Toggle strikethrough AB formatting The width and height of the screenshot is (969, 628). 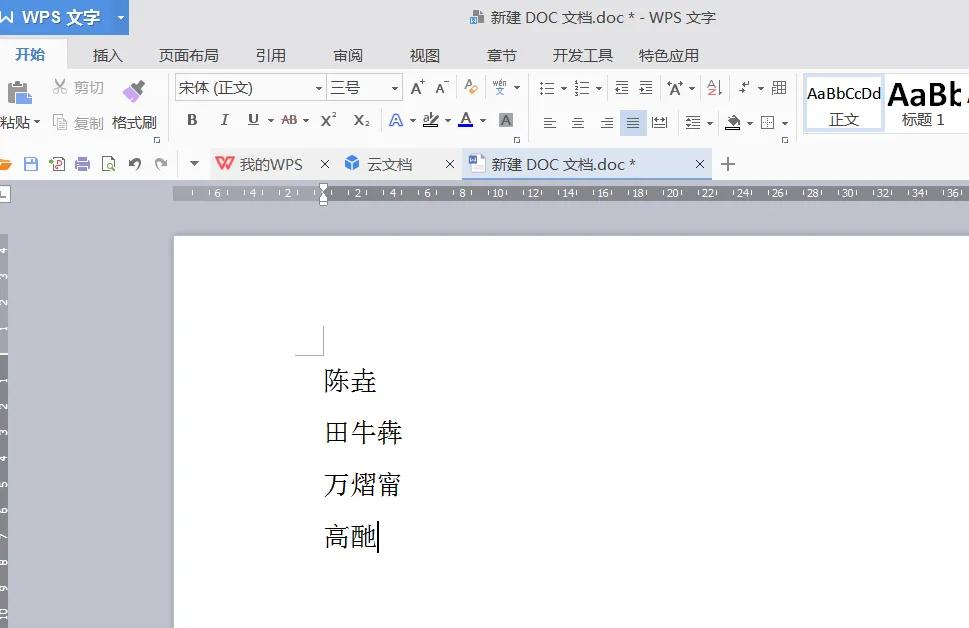click(x=289, y=120)
